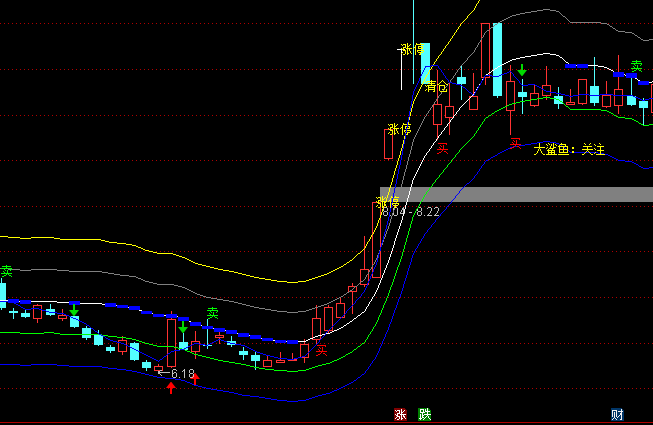Click the red up arrow below 6.18
Screen dimensions: 653x425
pyautogui.click(x=171, y=387)
